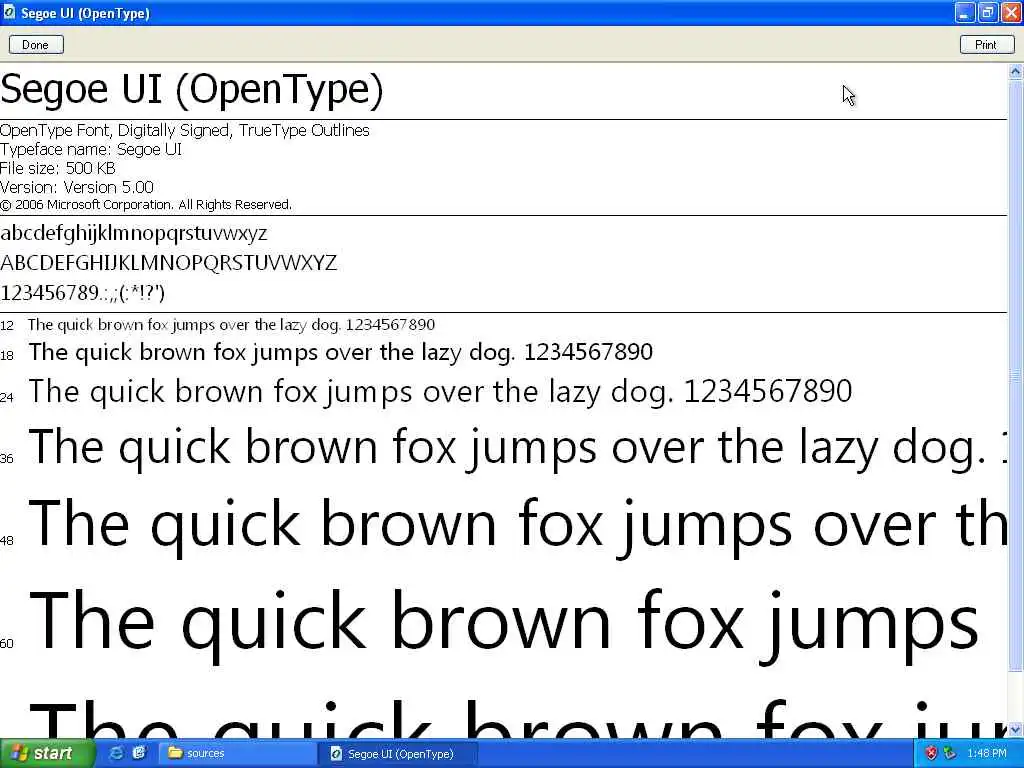The height and width of the screenshot is (768, 1024).
Task: Click 'File size: 500 KB' text
Action: tap(57, 168)
